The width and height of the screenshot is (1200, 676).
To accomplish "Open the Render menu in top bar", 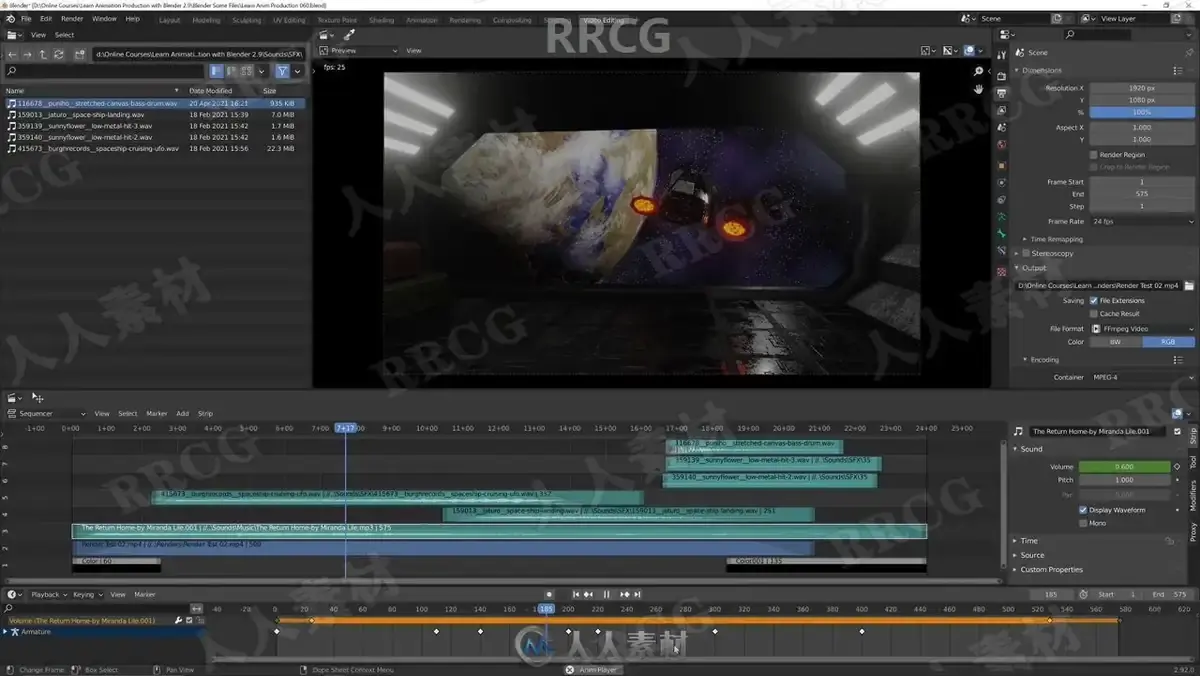I will tap(72, 19).
